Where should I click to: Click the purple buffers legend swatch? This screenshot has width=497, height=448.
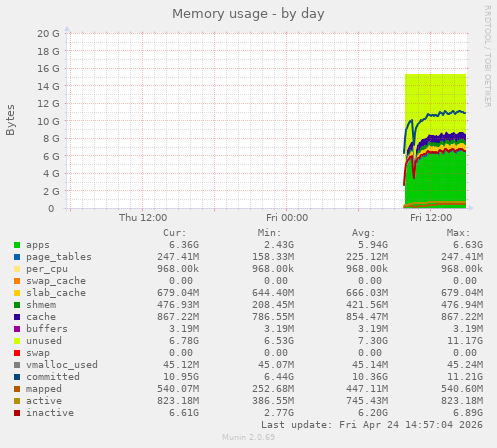pyautogui.click(x=17, y=329)
